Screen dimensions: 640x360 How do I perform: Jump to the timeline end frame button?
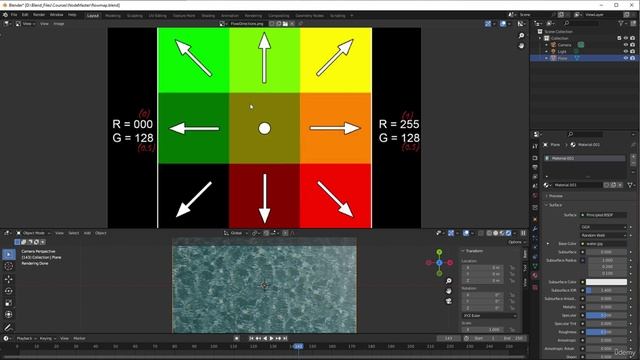(x=285, y=338)
